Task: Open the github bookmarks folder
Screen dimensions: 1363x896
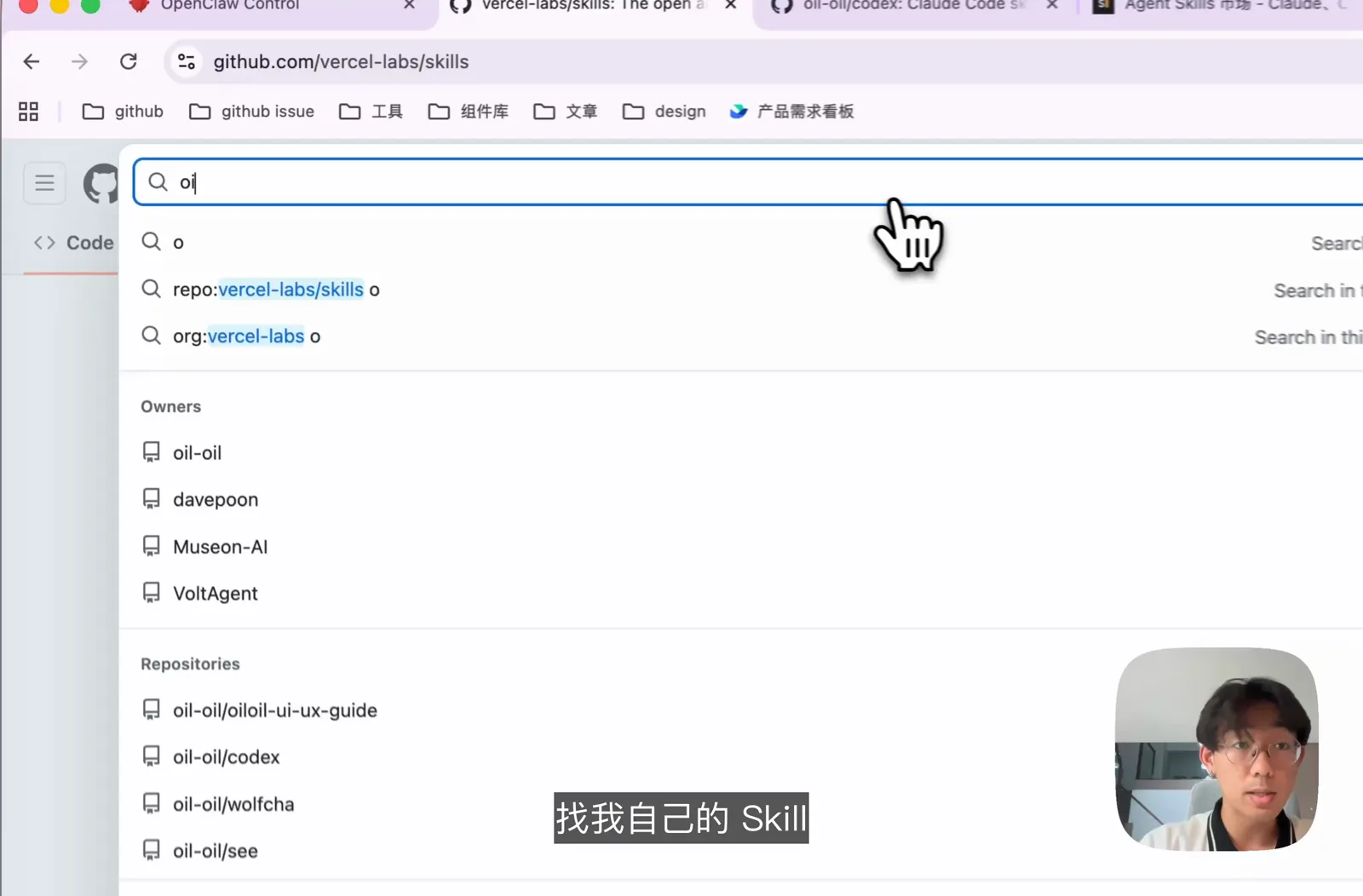Action: pos(123,112)
